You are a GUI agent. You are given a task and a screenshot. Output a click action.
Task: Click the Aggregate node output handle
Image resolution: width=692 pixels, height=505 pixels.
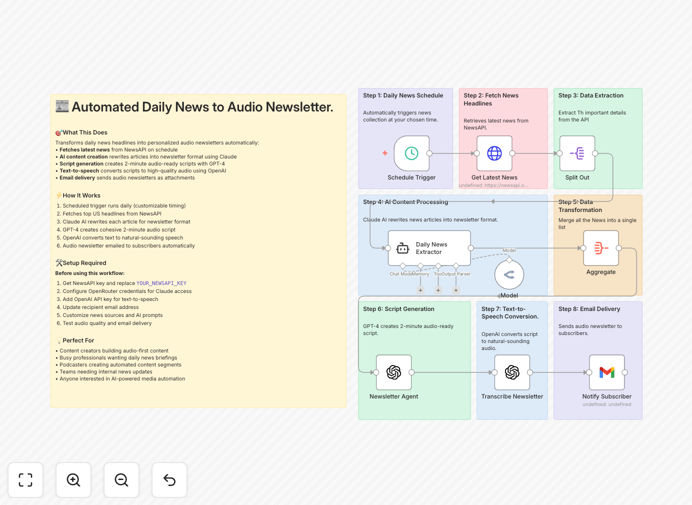pos(619,248)
